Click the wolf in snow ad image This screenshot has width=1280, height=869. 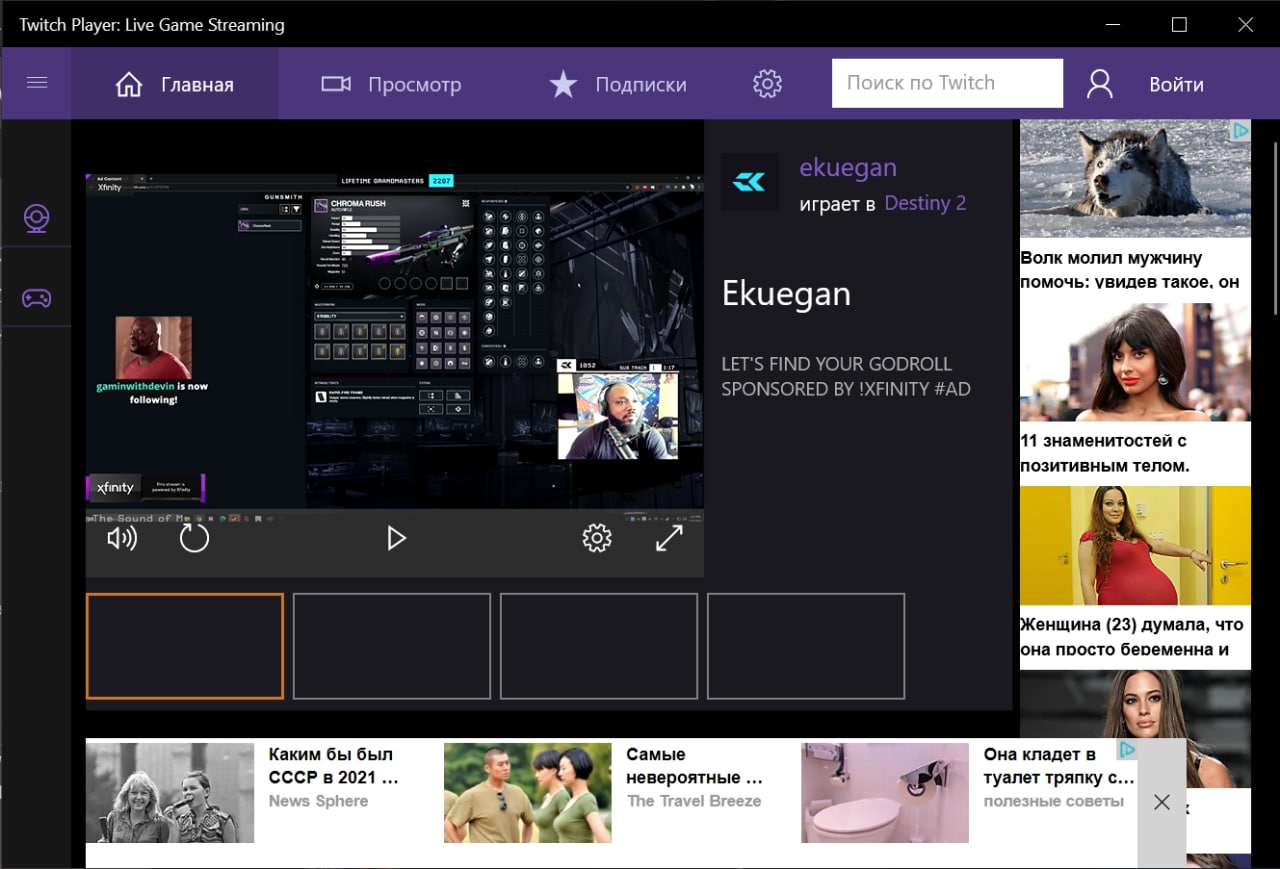click(1135, 178)
